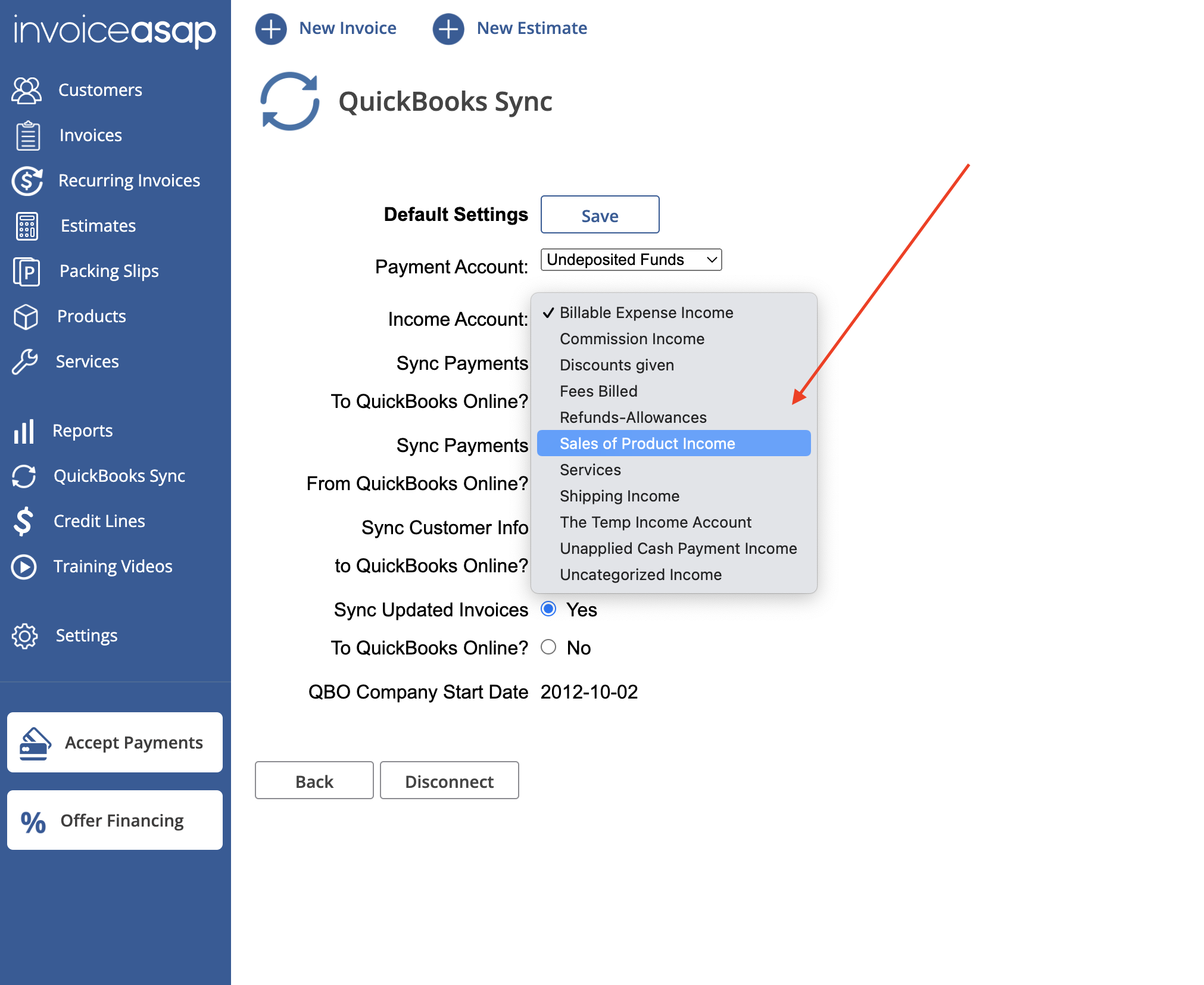Go to Recurring Invoices in the sidebar

(x=129, y=180)
